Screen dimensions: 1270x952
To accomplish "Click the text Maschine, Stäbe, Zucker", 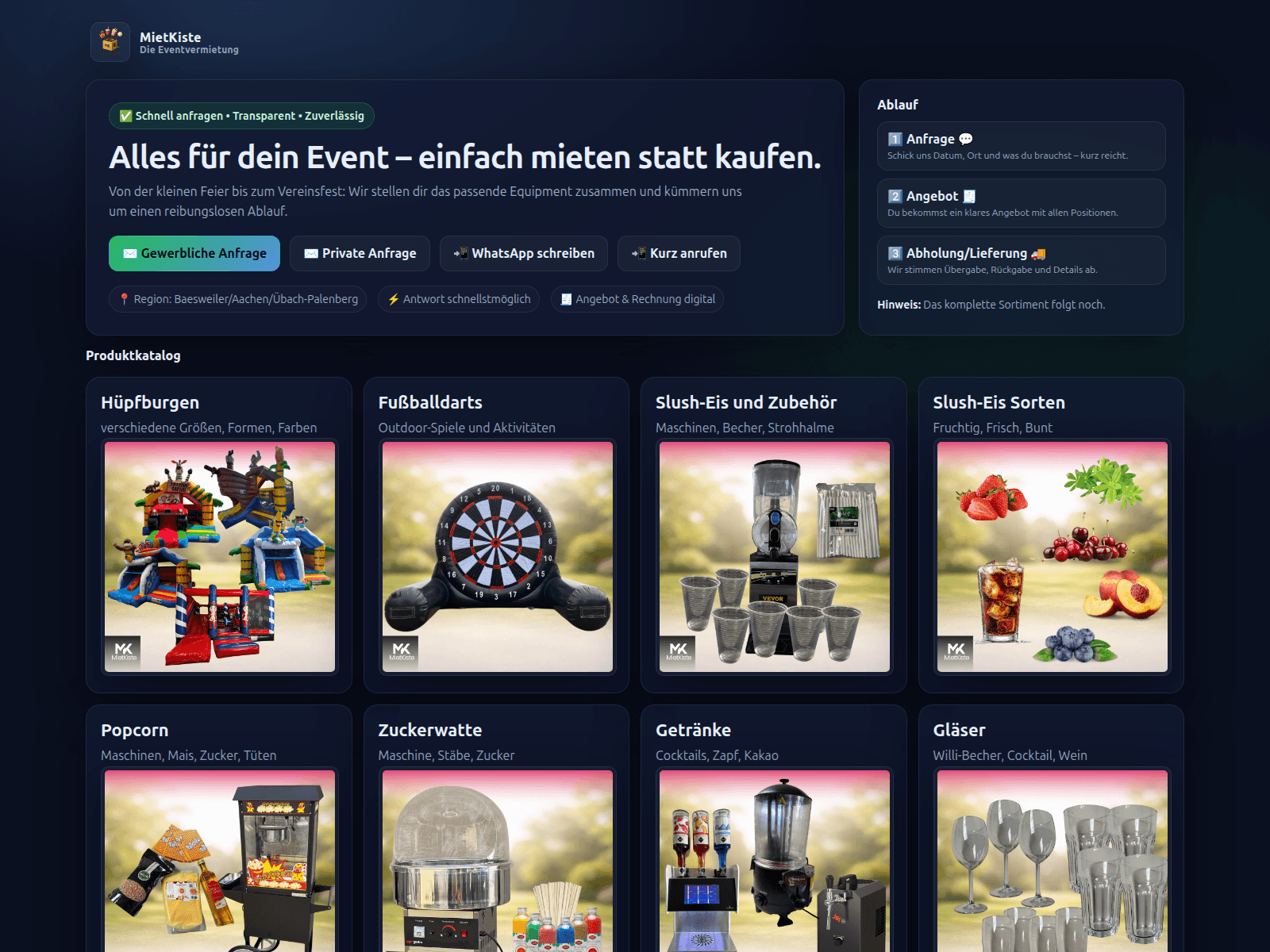I will click(x=446, y=755).
